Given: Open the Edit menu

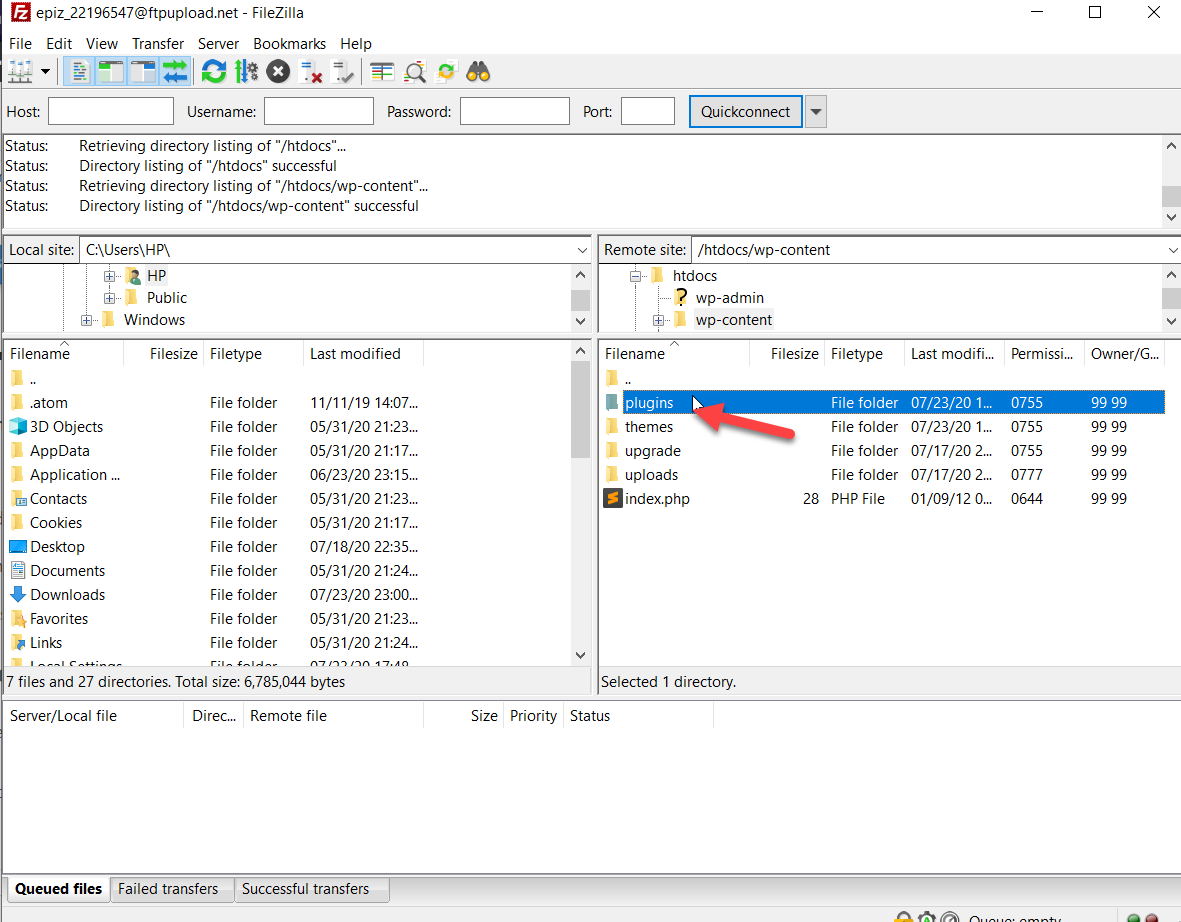Looking at the screenshot, I should (x=59, y=44).
